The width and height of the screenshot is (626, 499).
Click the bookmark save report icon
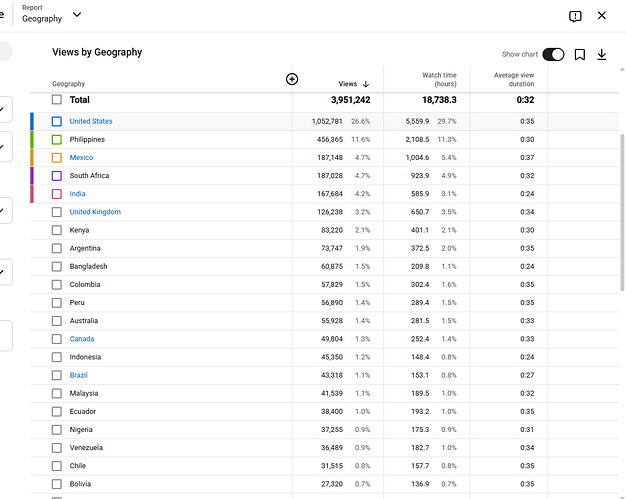[x=580, y=54]
